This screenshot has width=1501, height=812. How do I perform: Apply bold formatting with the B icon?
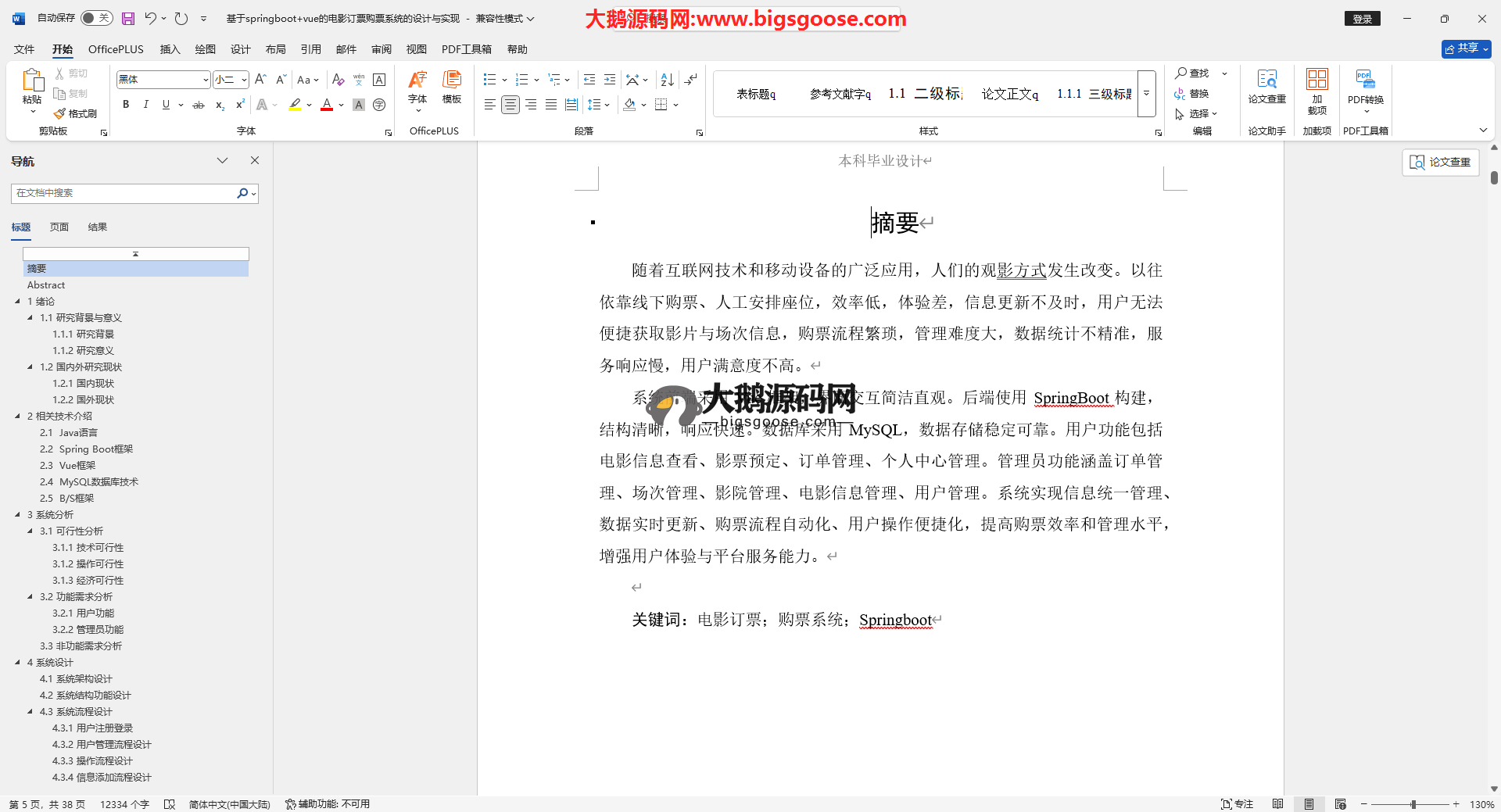[126, 105]
